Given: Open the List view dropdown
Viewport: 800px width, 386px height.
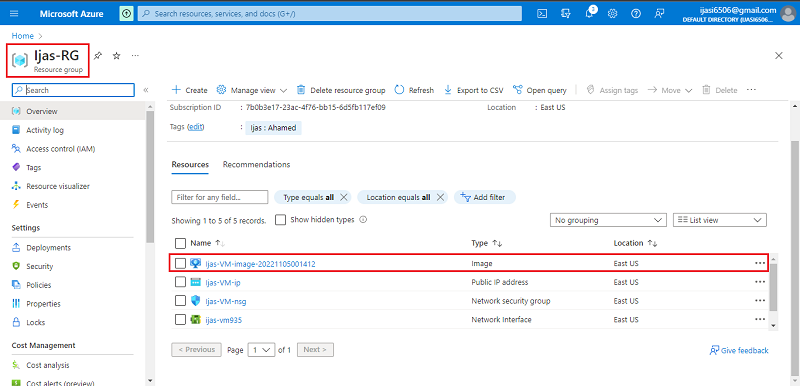Looking at the screenshot, I should (x=720, y=220).
